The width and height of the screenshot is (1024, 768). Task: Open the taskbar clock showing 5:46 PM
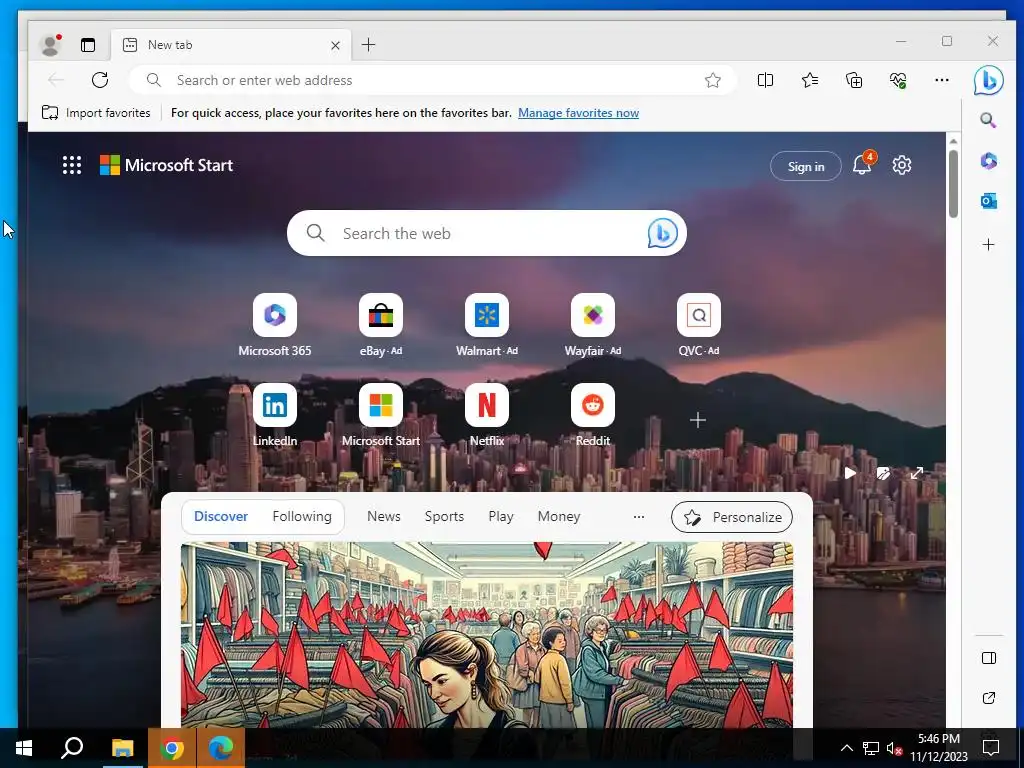click(938, 748)
